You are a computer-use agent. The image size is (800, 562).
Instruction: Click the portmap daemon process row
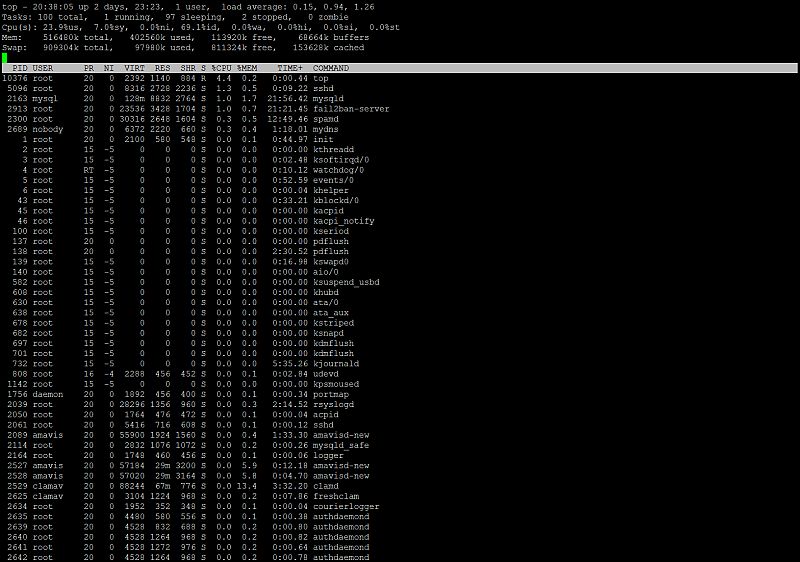(x=331, y=394)
